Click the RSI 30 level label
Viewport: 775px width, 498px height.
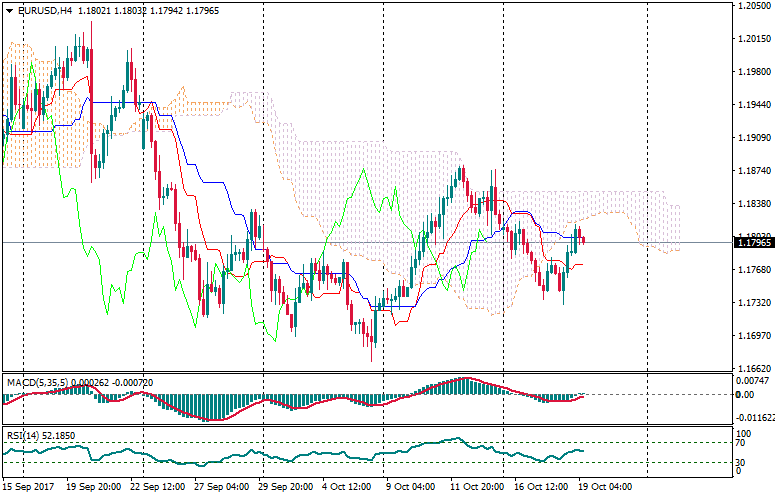(742, 462)
